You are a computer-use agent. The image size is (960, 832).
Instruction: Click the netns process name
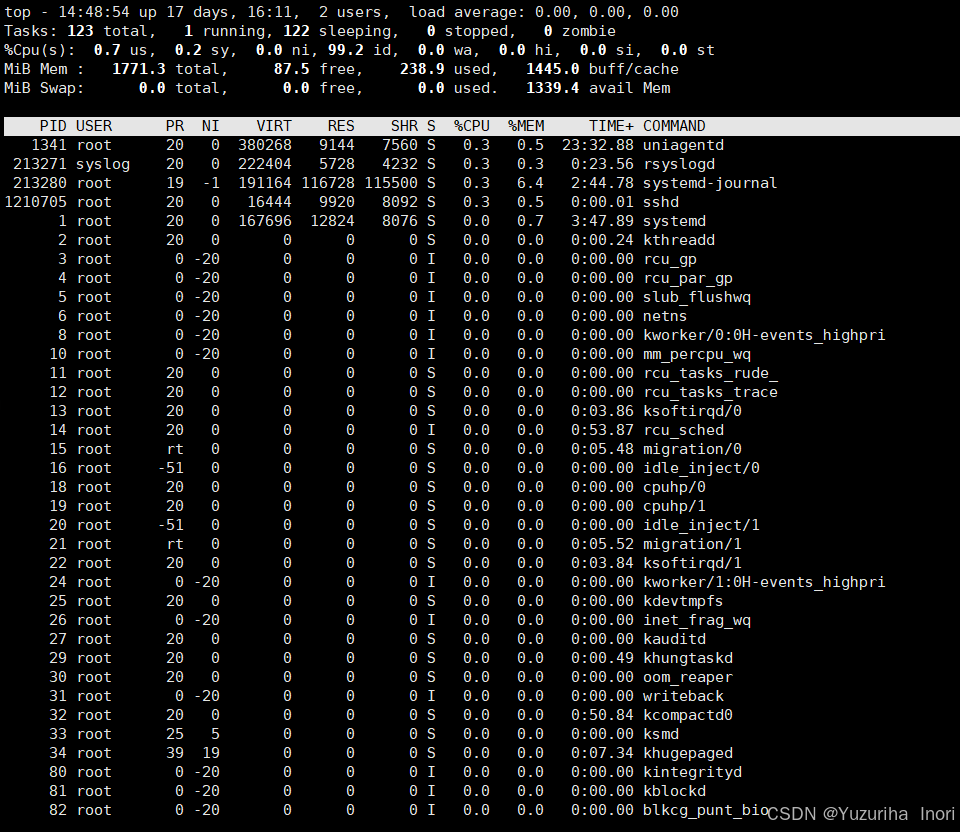(x=665, y=316)
